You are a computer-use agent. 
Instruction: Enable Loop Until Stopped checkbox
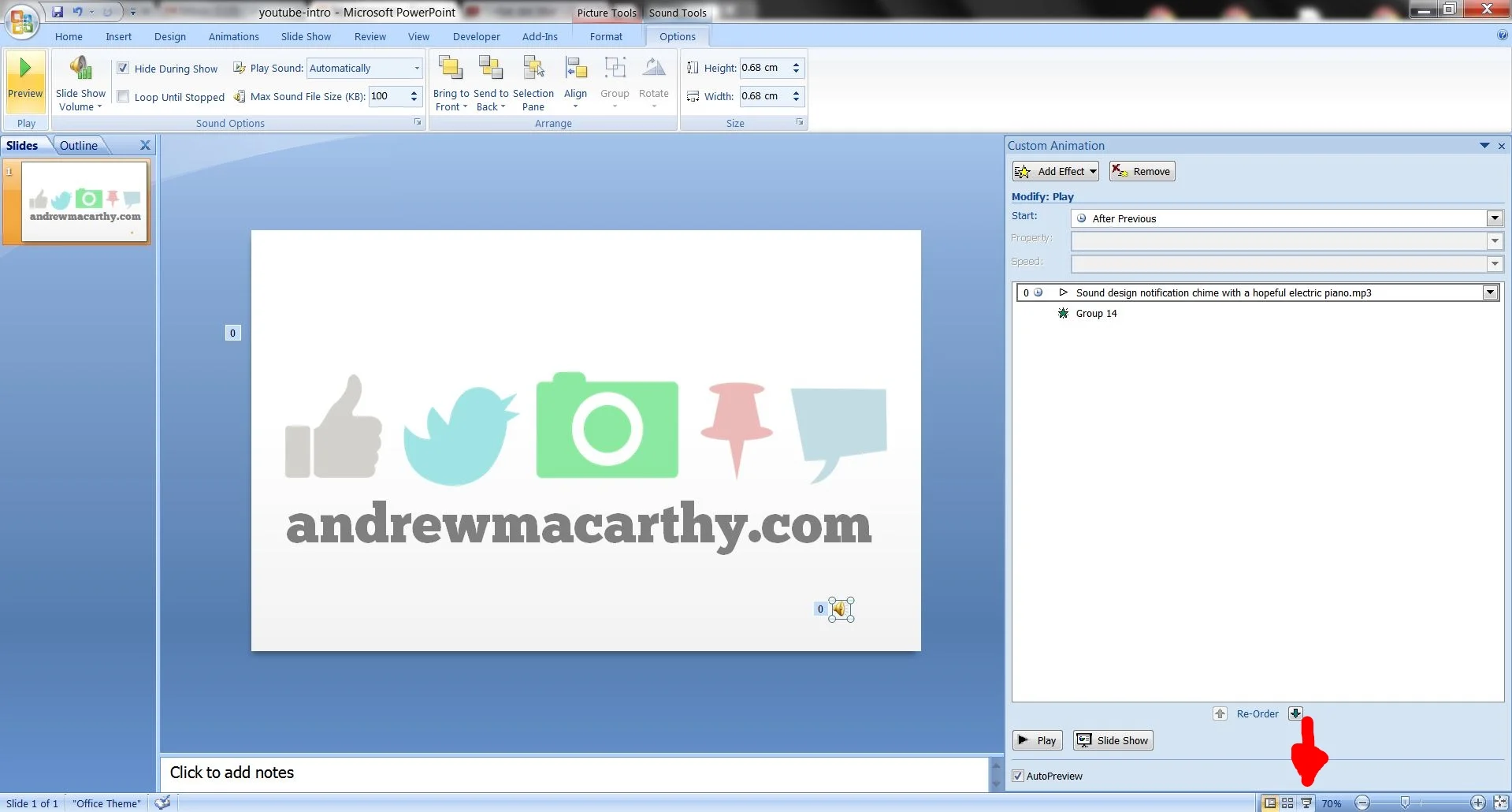[123, 96]
